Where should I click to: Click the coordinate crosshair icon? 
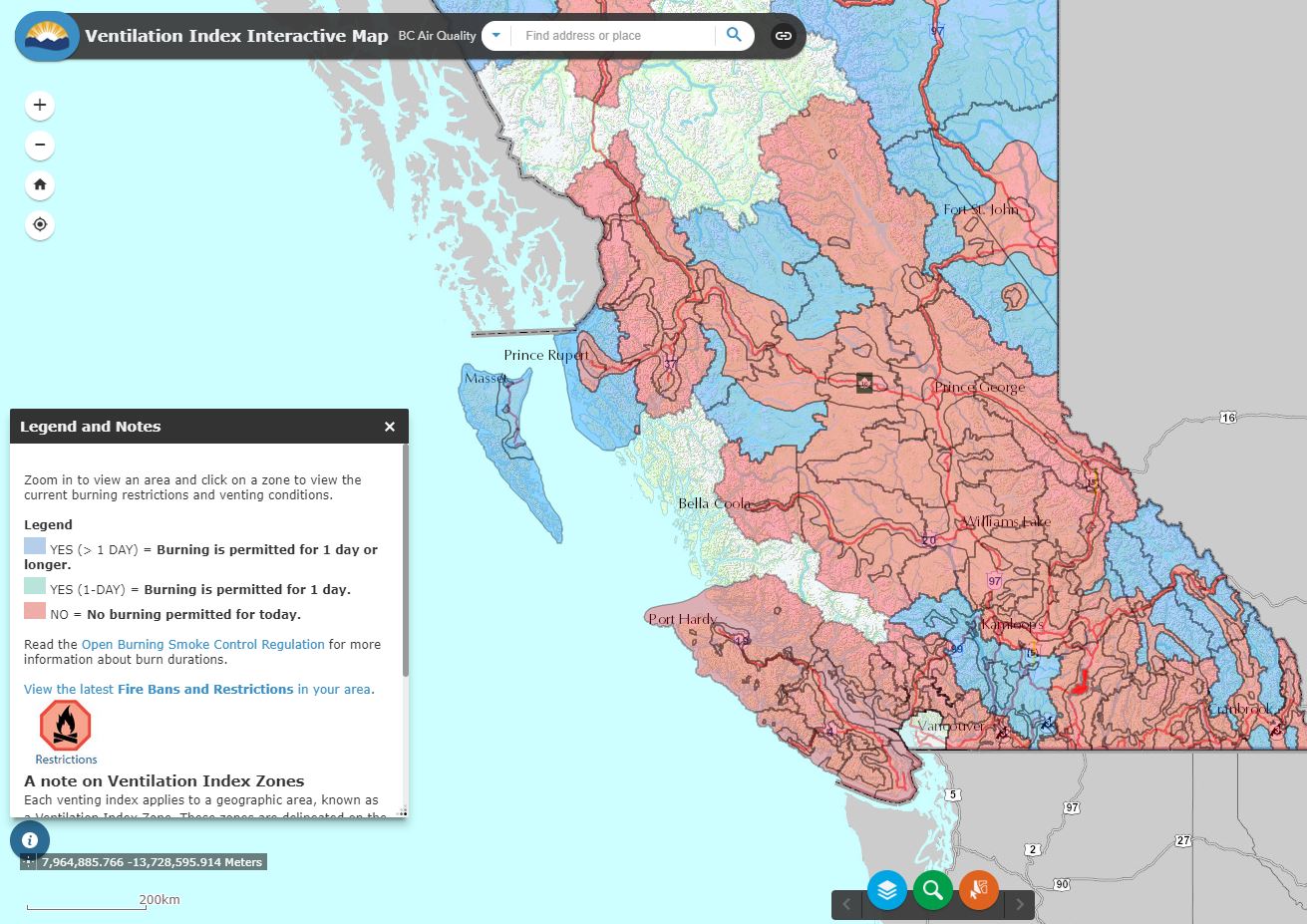[x=29, y=862]
